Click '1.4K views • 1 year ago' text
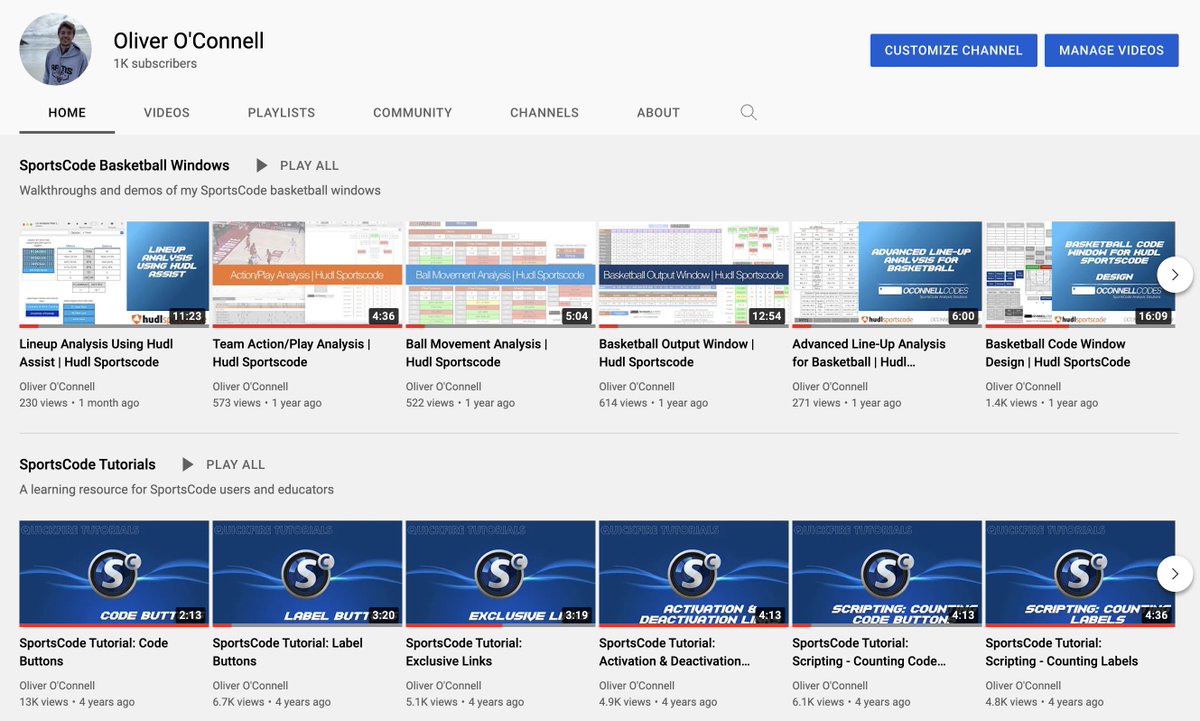Screen dimensions: 1200x721 (1042, 403)
